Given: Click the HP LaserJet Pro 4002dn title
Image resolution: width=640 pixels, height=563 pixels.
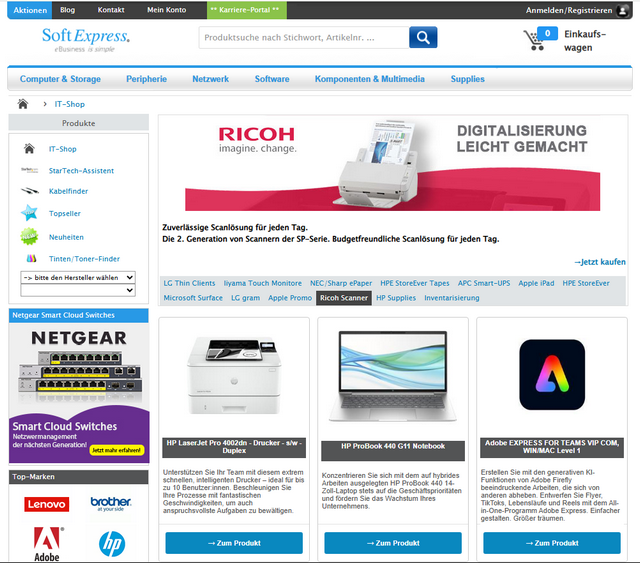Looking at the screenshot, I should [x=234, y=447].
